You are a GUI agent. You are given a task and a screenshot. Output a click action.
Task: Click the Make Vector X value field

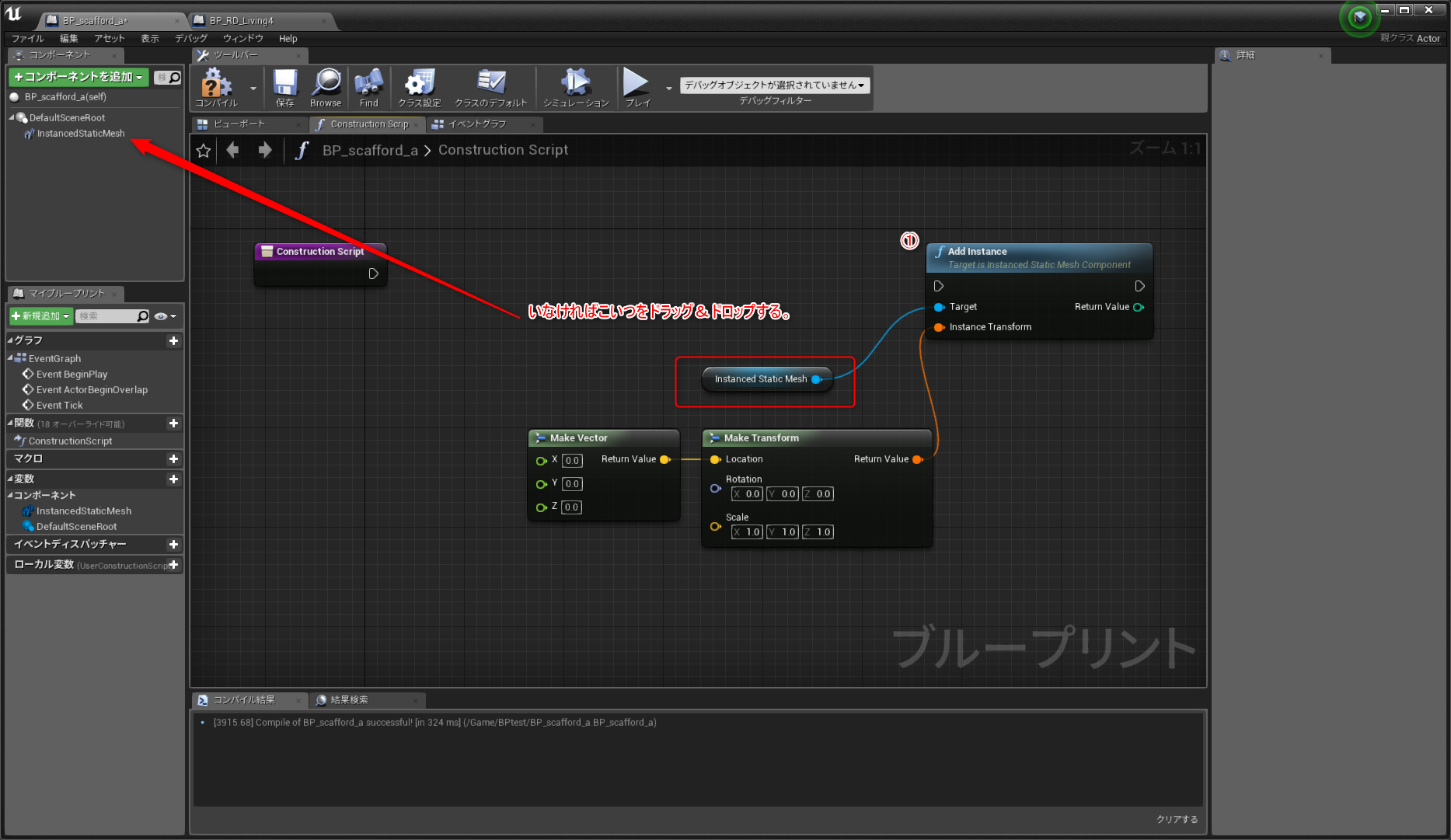572,461
